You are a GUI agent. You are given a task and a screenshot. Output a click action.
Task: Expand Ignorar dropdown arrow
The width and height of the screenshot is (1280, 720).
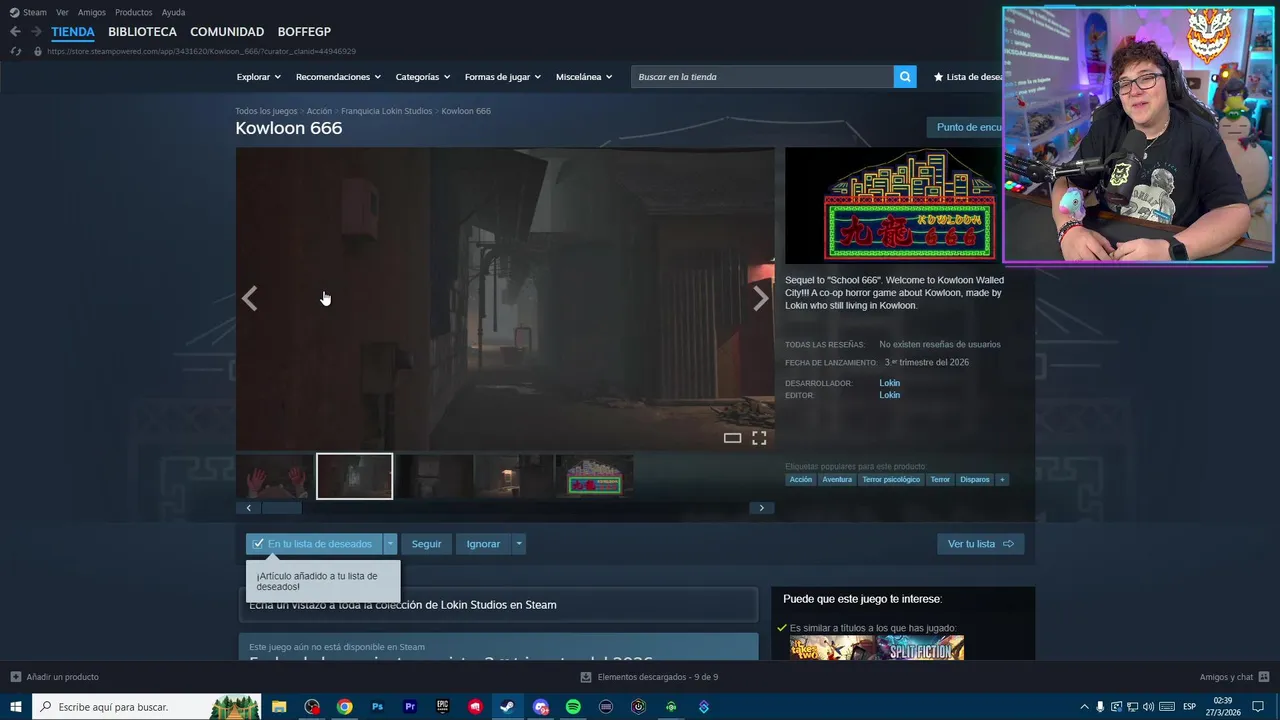[518, 544]
